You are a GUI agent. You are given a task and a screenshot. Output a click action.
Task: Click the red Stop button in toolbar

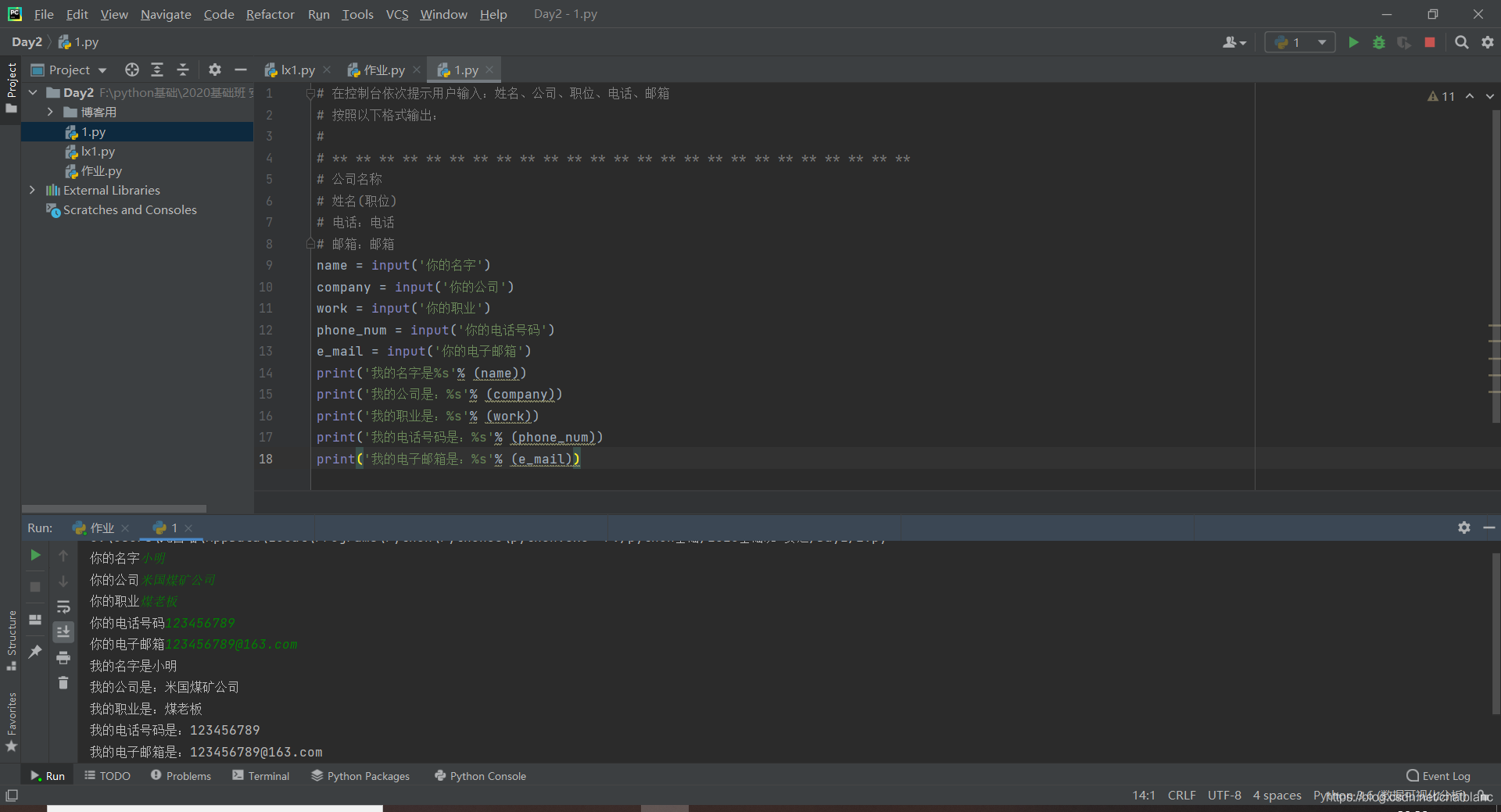click(x=1430, y=42)
